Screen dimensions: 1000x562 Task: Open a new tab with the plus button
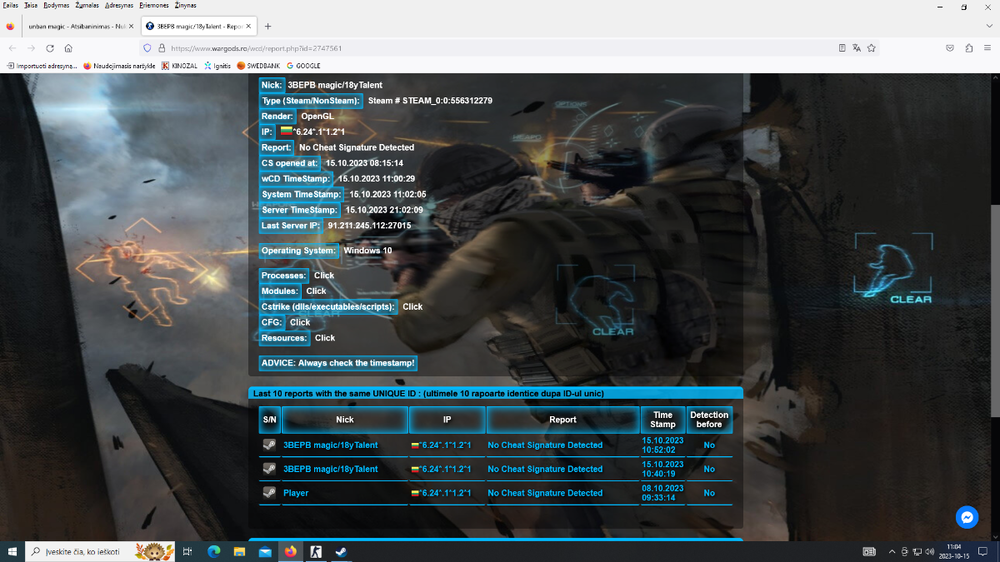click(268, 26)
